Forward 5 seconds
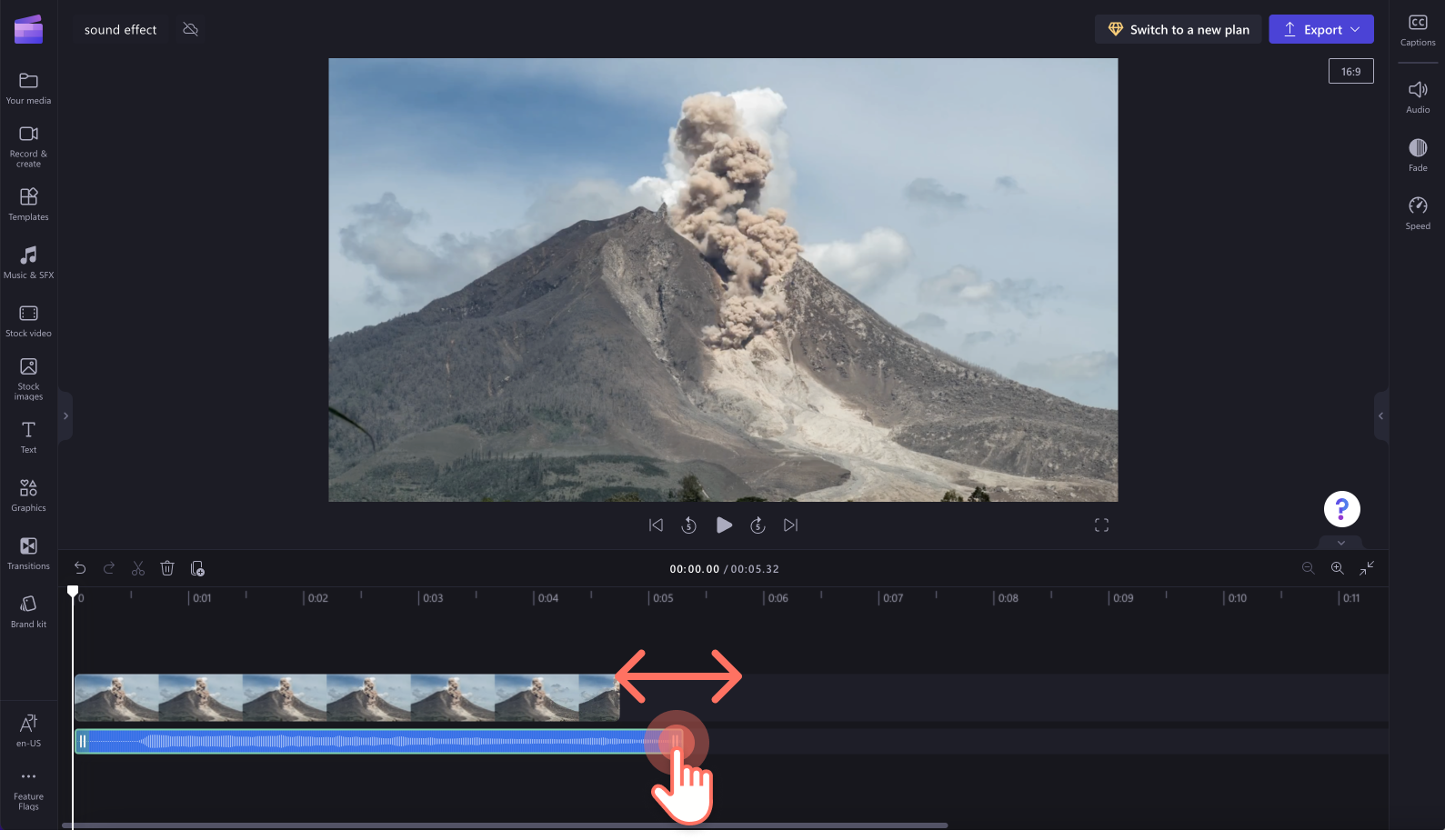Viewport: 1445px width, 840px height. tap(758, 525)
